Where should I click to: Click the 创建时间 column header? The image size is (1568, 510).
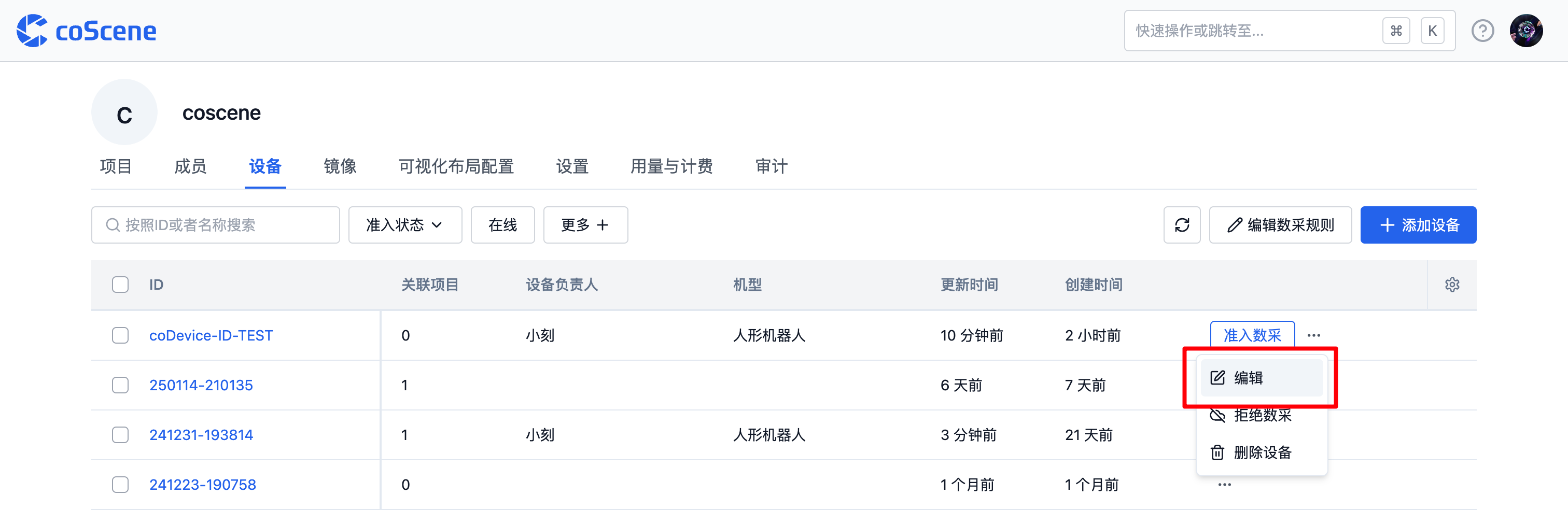tap(1094, 285)
